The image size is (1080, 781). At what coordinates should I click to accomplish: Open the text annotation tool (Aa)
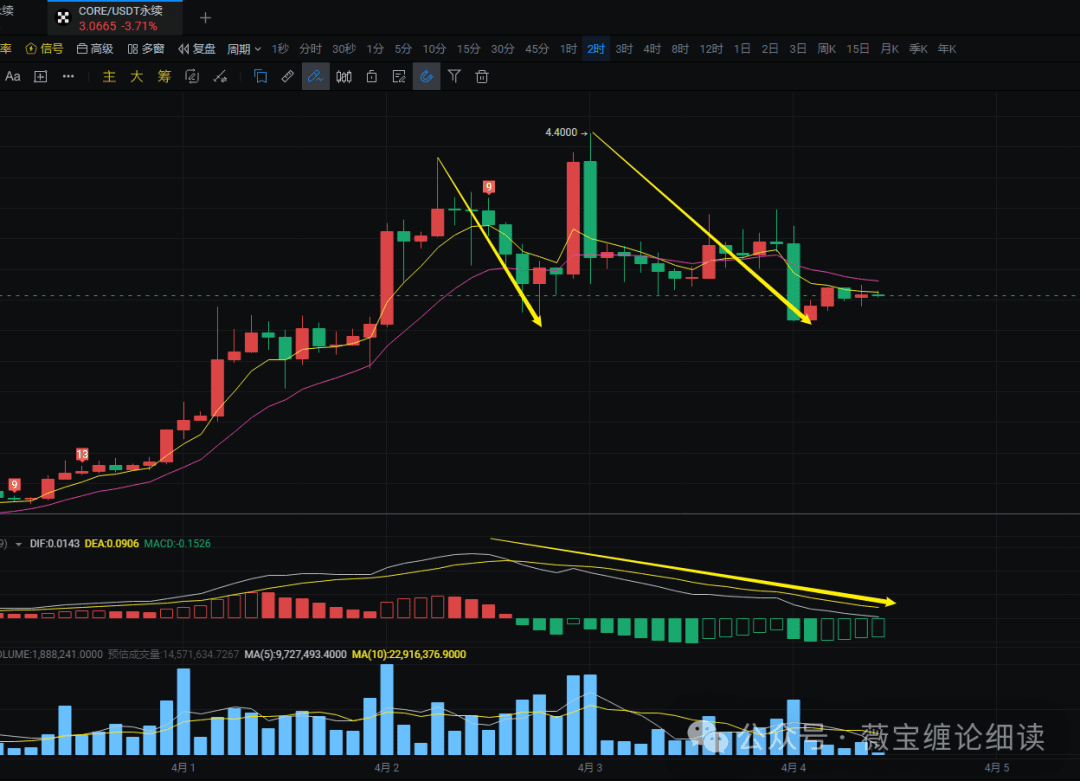click(x=12, y=76)
